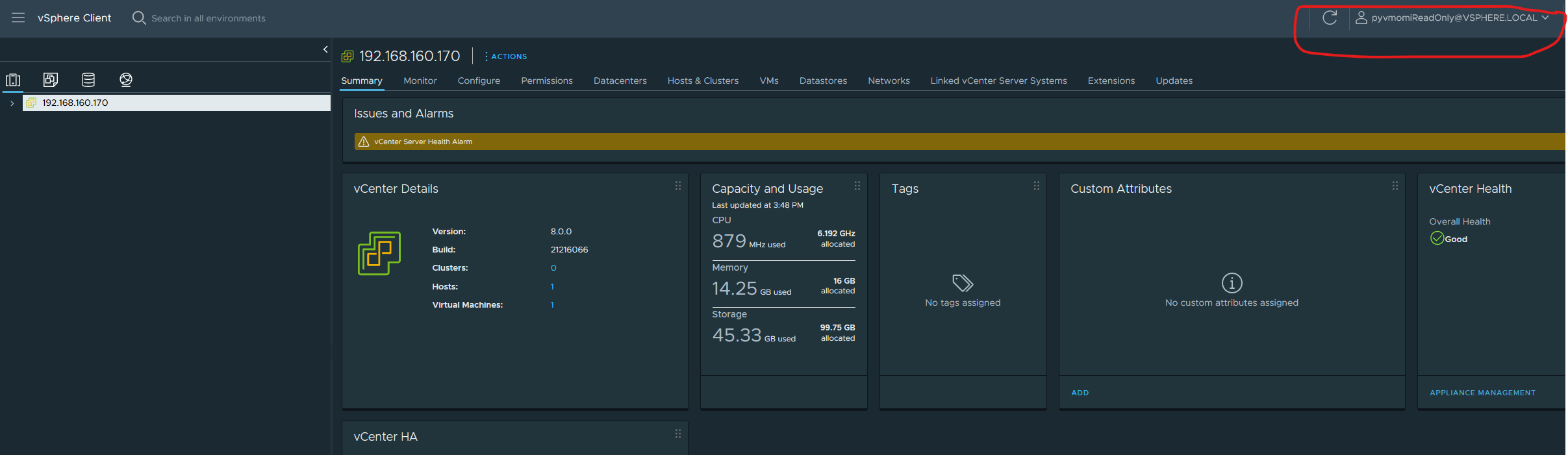1568x455 pixels.
Task: Open the Datacenters tab
Action: (620, 80)
